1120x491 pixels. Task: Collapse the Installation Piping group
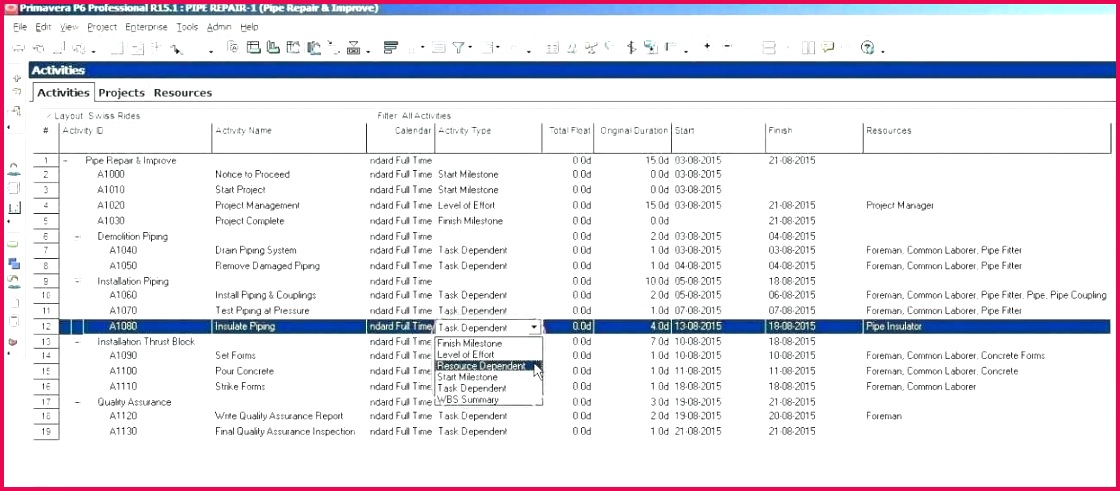click(78, 281)
